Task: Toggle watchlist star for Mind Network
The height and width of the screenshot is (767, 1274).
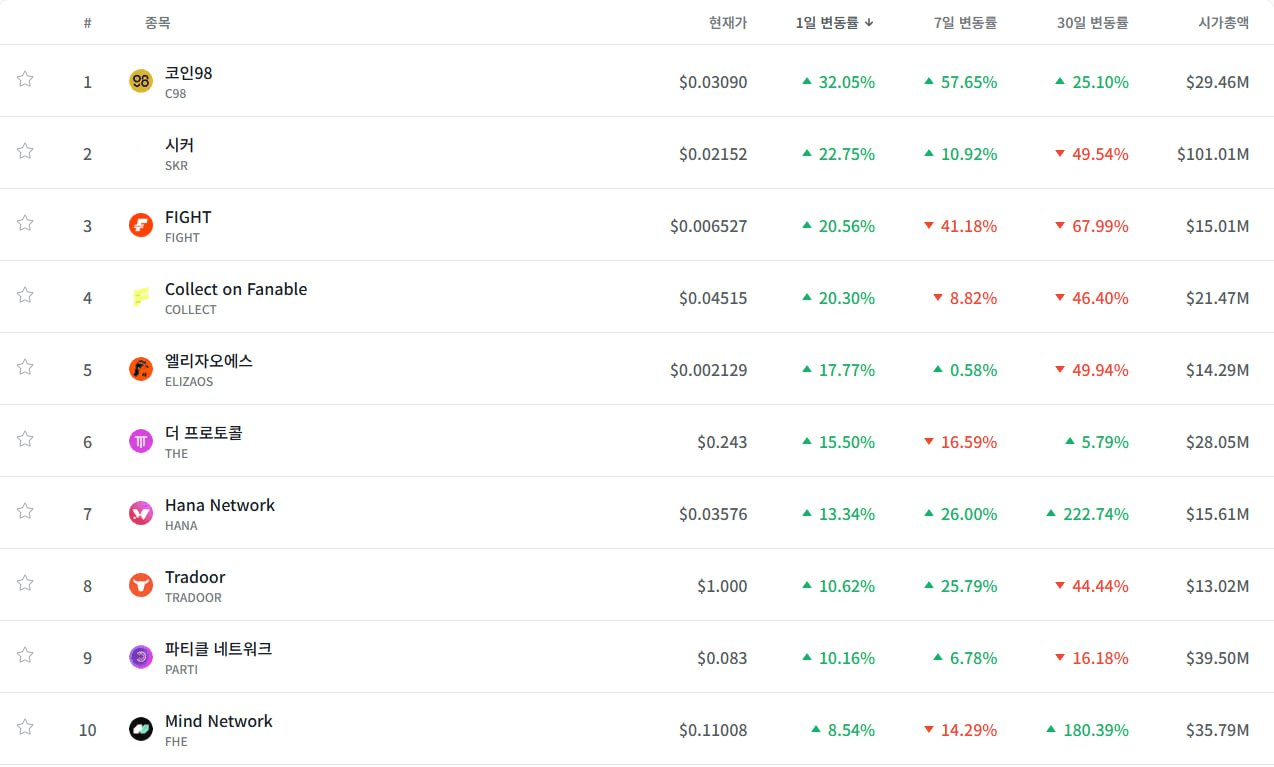Action: pos(25,727)
